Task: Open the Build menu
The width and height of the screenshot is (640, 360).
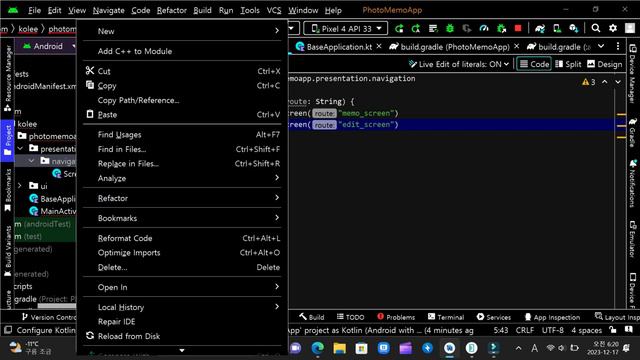Action: (x=202, y=10)
